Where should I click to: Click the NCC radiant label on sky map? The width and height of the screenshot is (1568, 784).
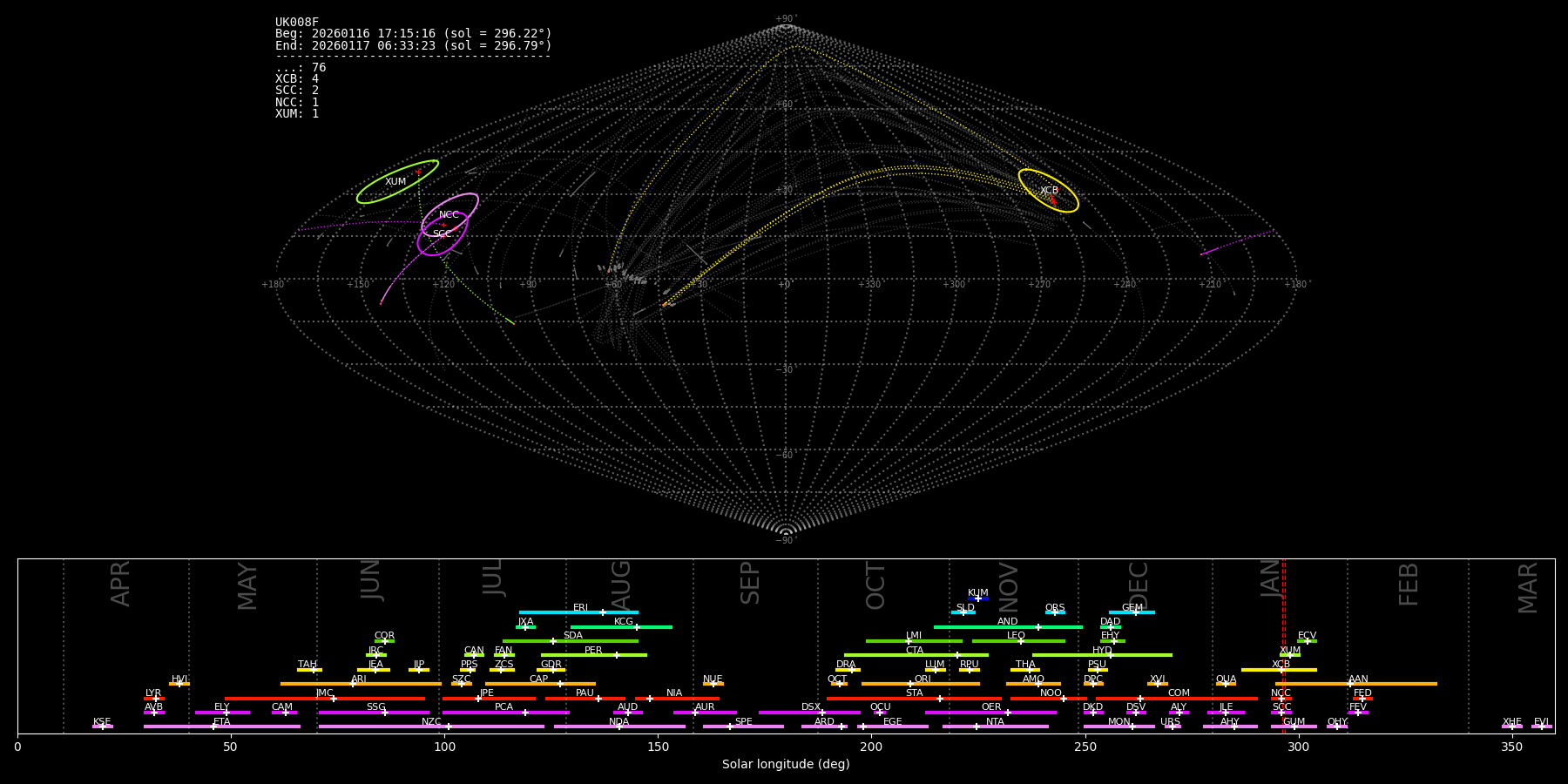[449, 215]
